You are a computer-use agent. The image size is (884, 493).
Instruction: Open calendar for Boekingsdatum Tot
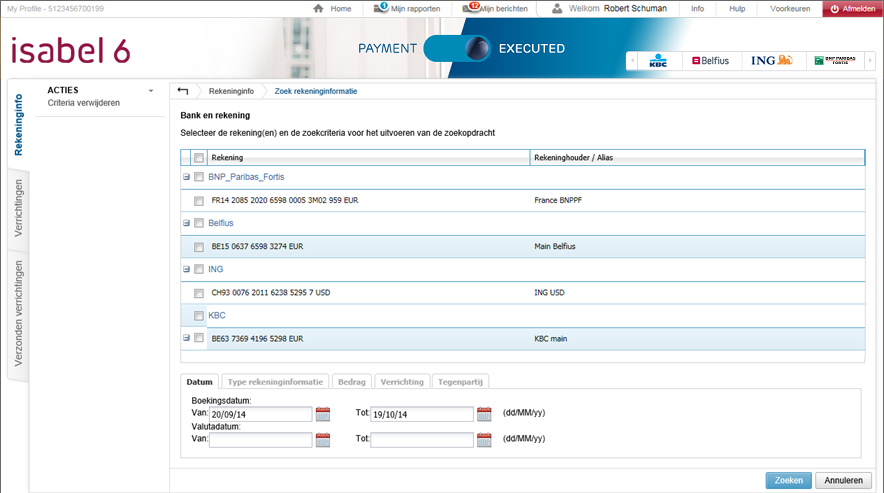pos(484,414)
